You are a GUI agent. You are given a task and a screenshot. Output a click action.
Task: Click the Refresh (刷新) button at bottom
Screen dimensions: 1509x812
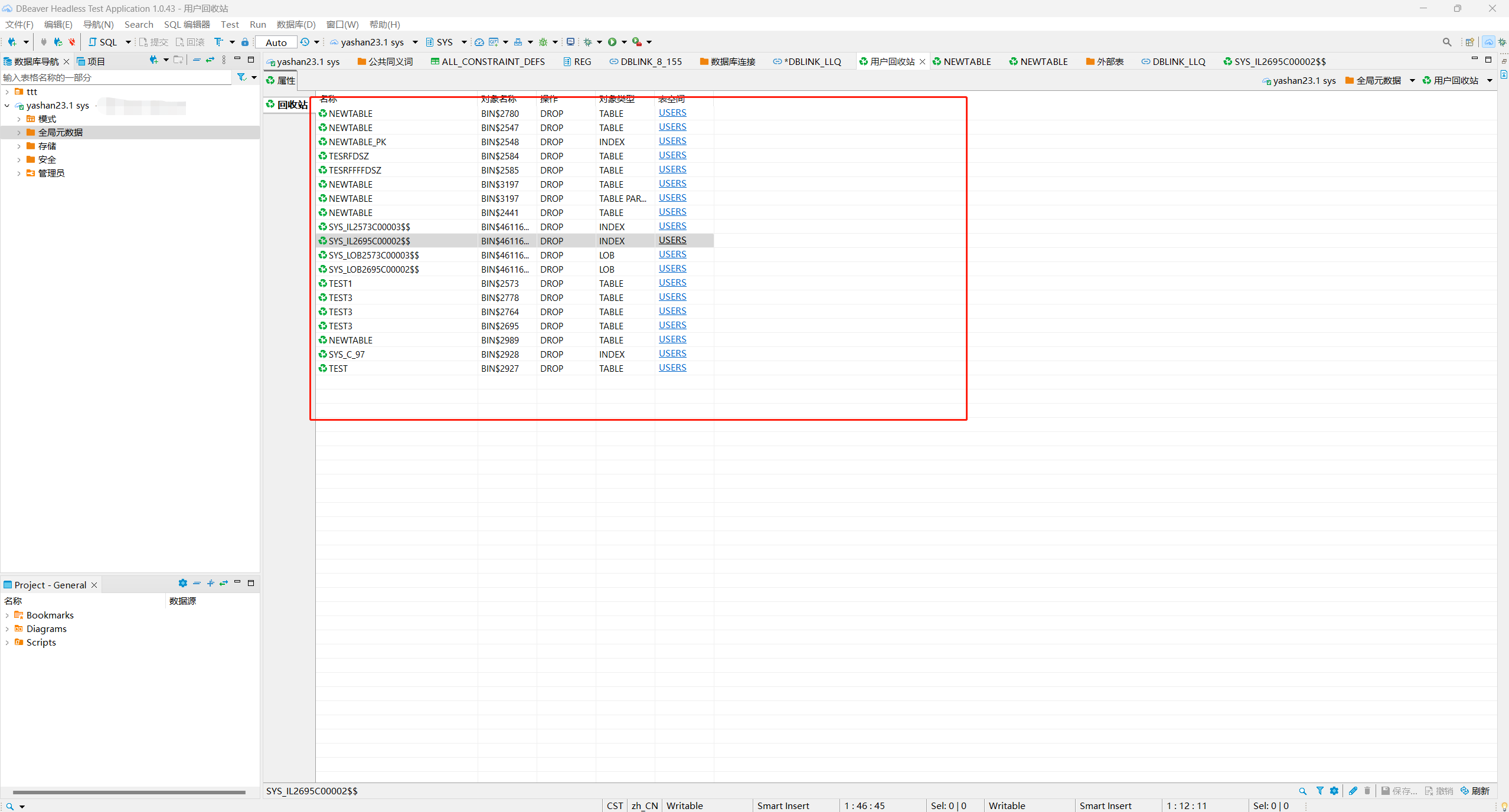(1475, 791)
